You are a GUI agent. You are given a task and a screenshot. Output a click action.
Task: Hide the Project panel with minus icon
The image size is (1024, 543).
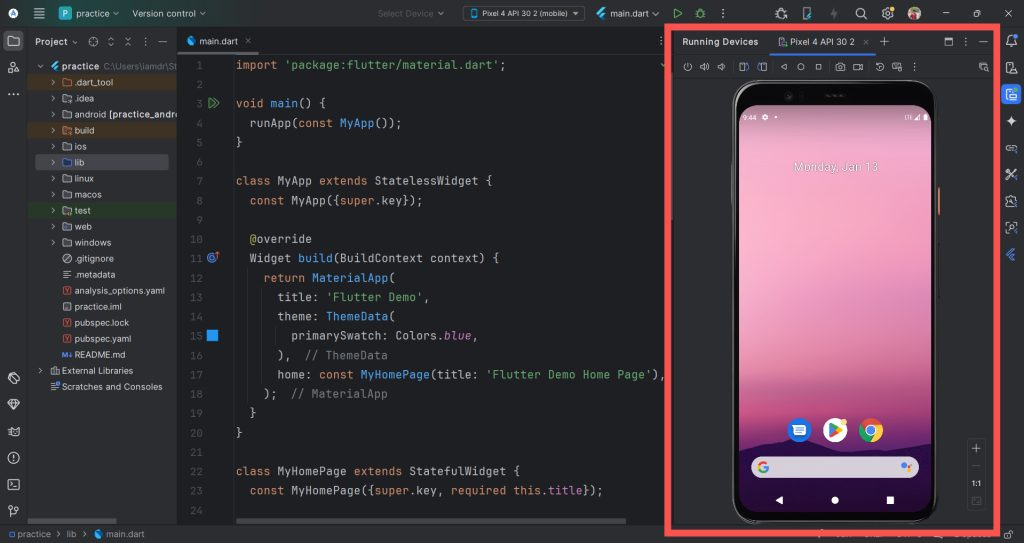coord(163,41)
